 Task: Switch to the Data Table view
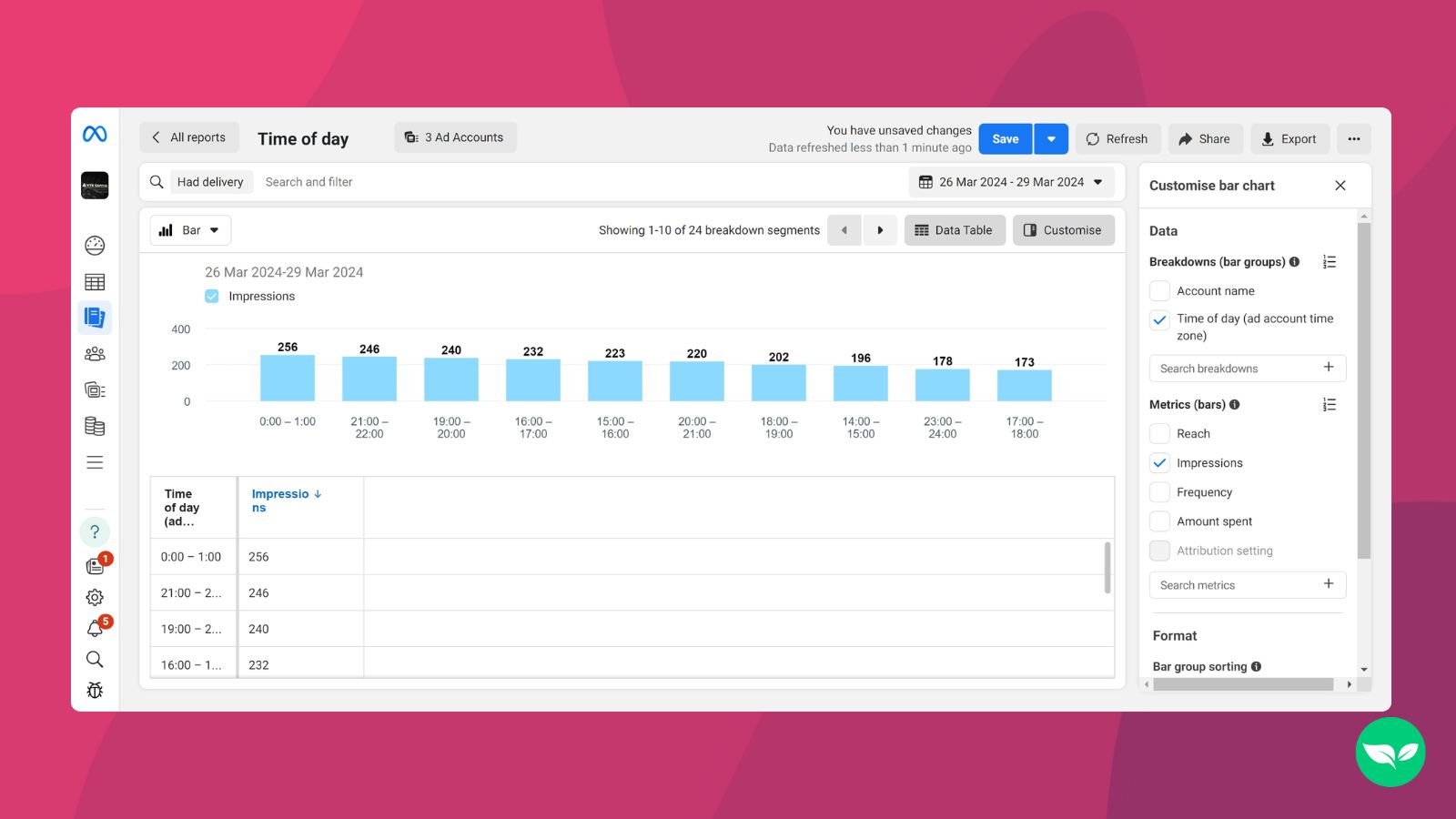955,229
